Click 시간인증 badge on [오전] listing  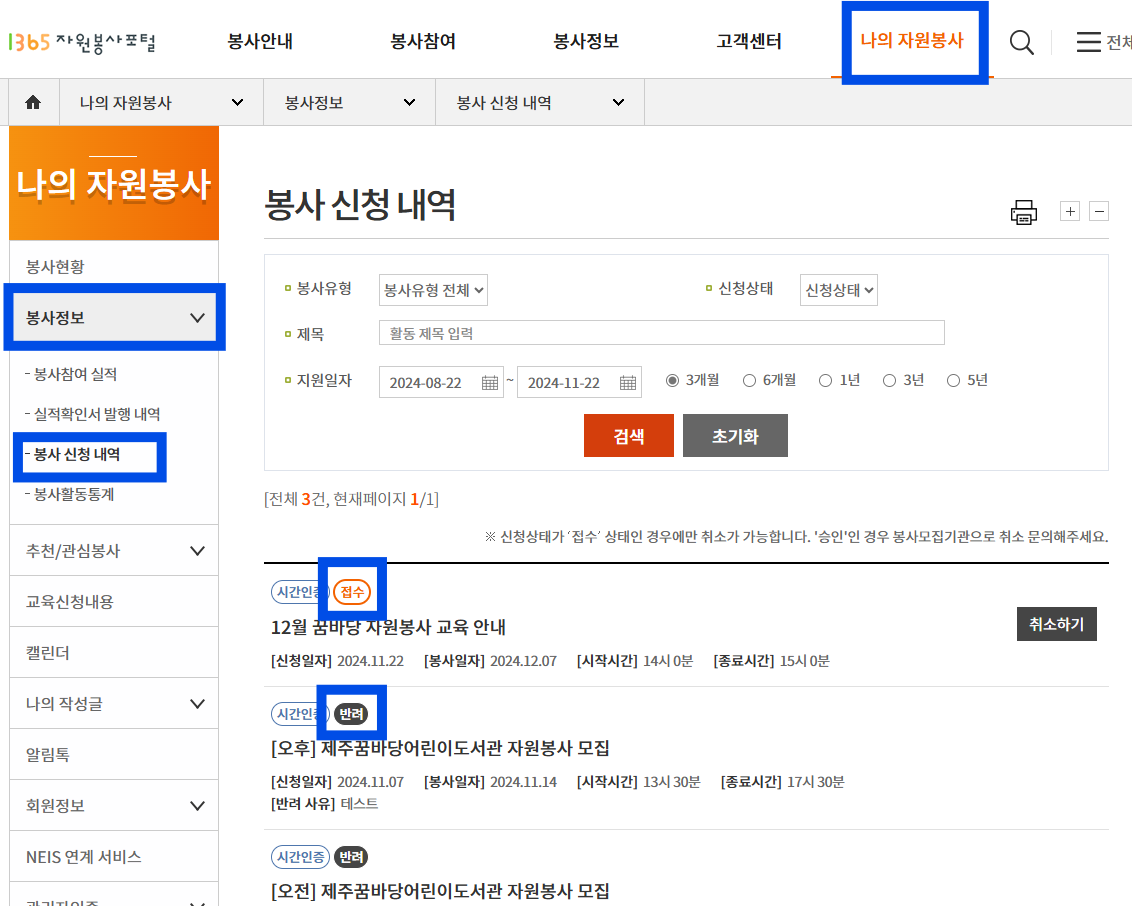(300, 857)
